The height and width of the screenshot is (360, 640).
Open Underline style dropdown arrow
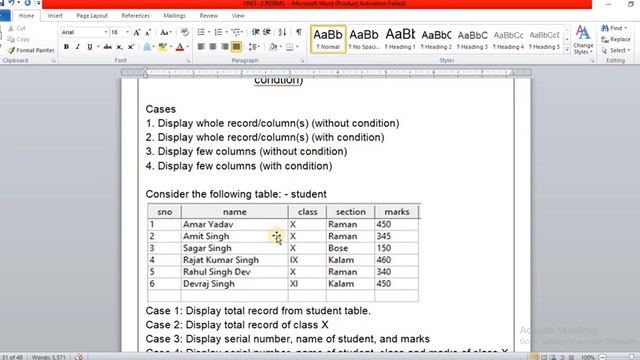click(98, 47)
